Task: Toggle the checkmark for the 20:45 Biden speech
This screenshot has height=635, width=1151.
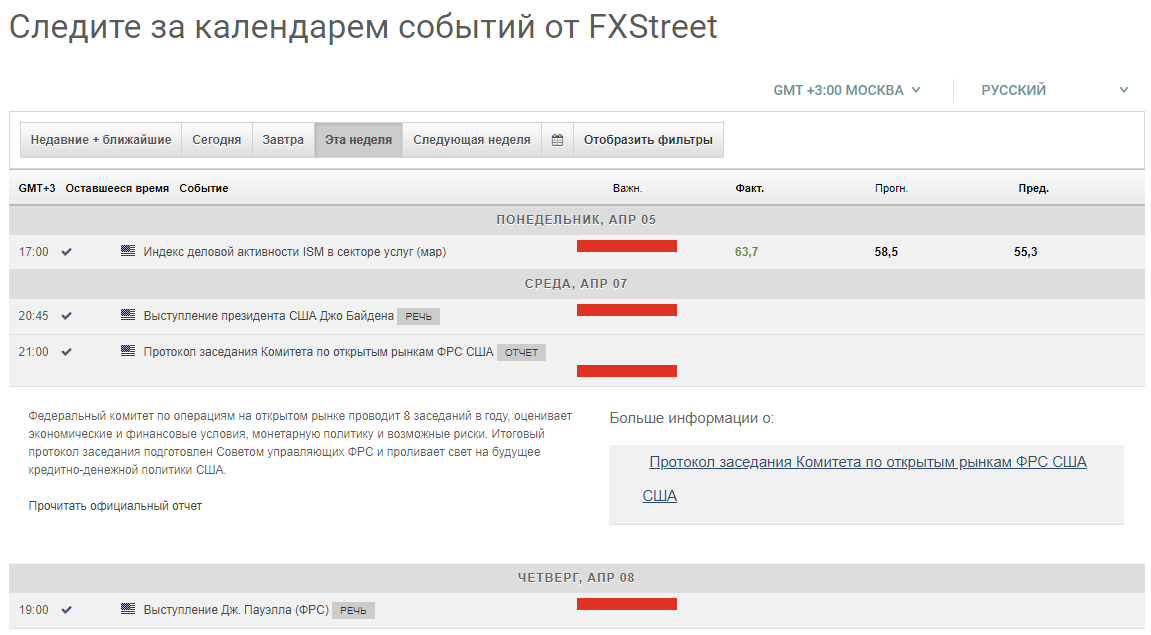Action: pos(67,316)
